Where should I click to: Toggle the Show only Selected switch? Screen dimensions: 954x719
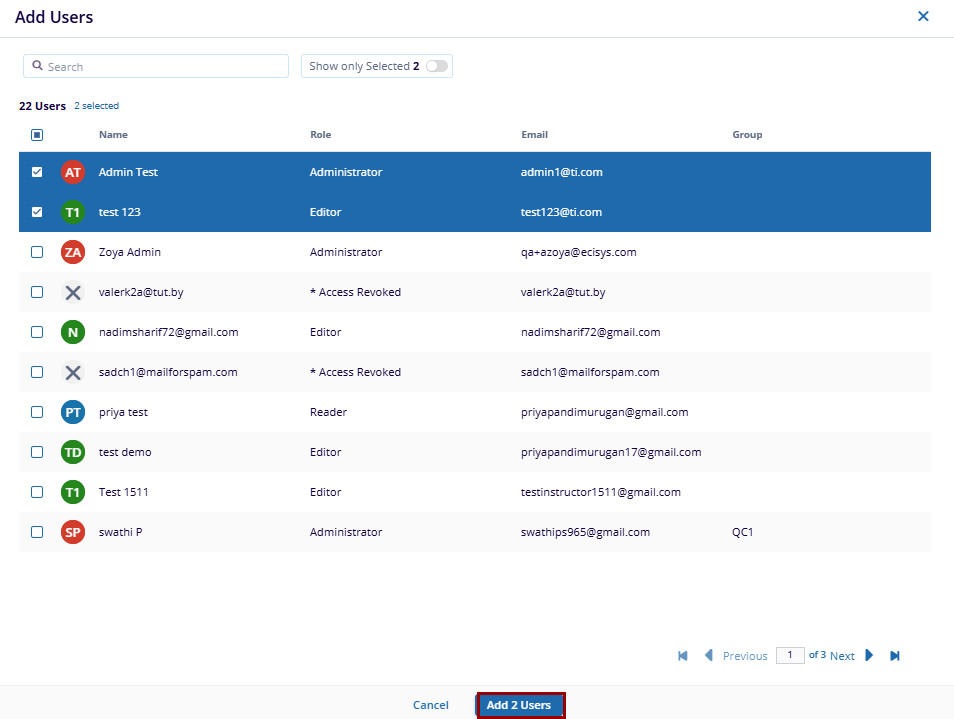436,66
